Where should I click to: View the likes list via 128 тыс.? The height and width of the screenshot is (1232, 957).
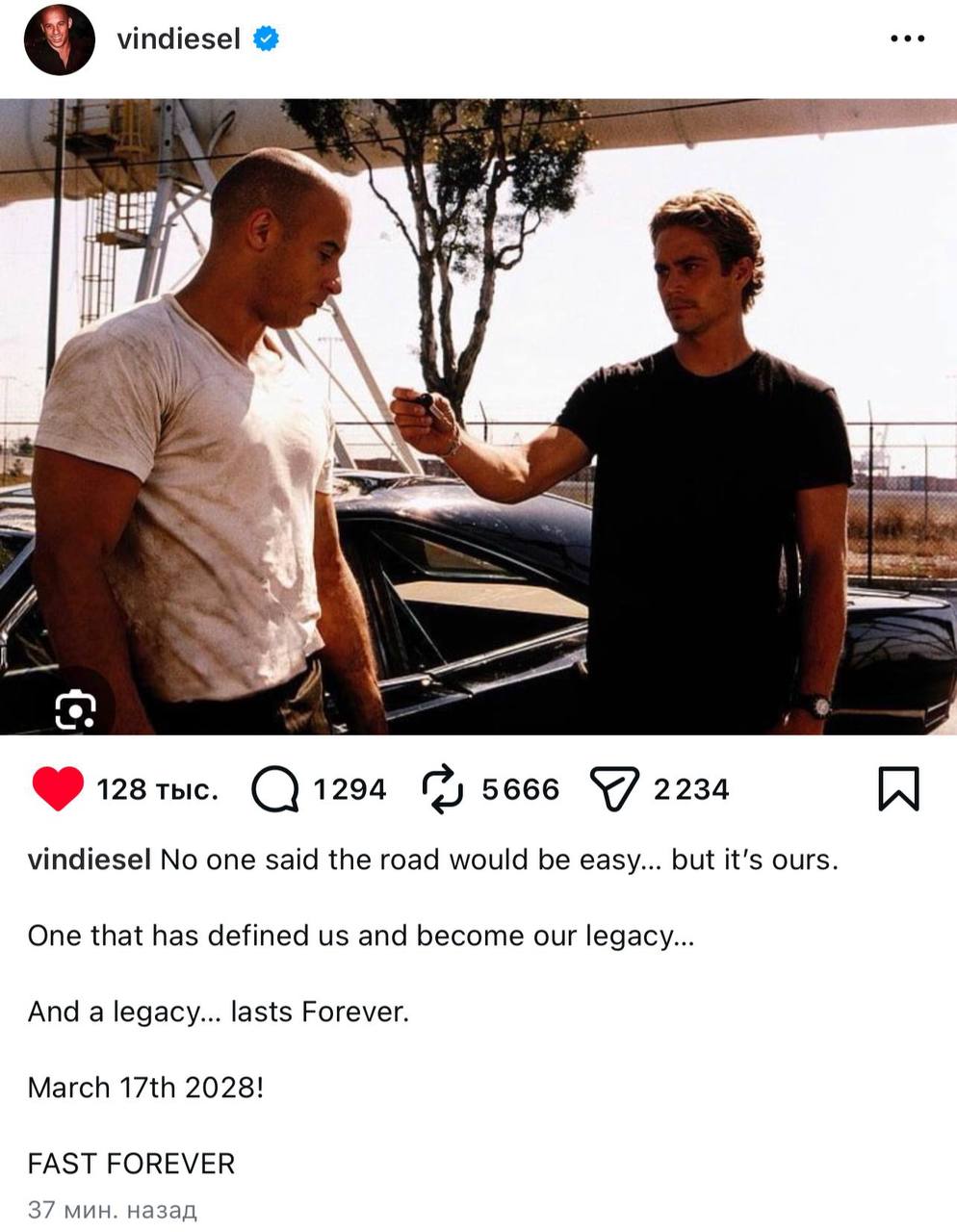tap(157, 790)
